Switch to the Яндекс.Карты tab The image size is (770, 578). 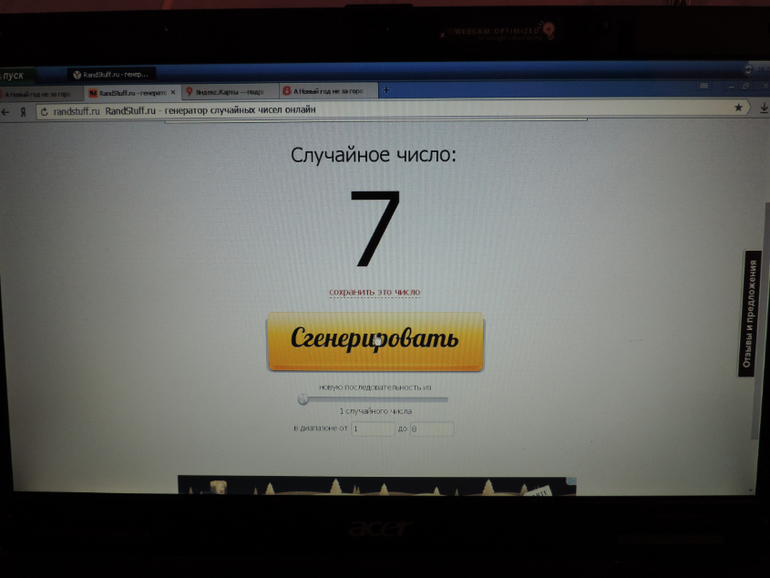228,92
